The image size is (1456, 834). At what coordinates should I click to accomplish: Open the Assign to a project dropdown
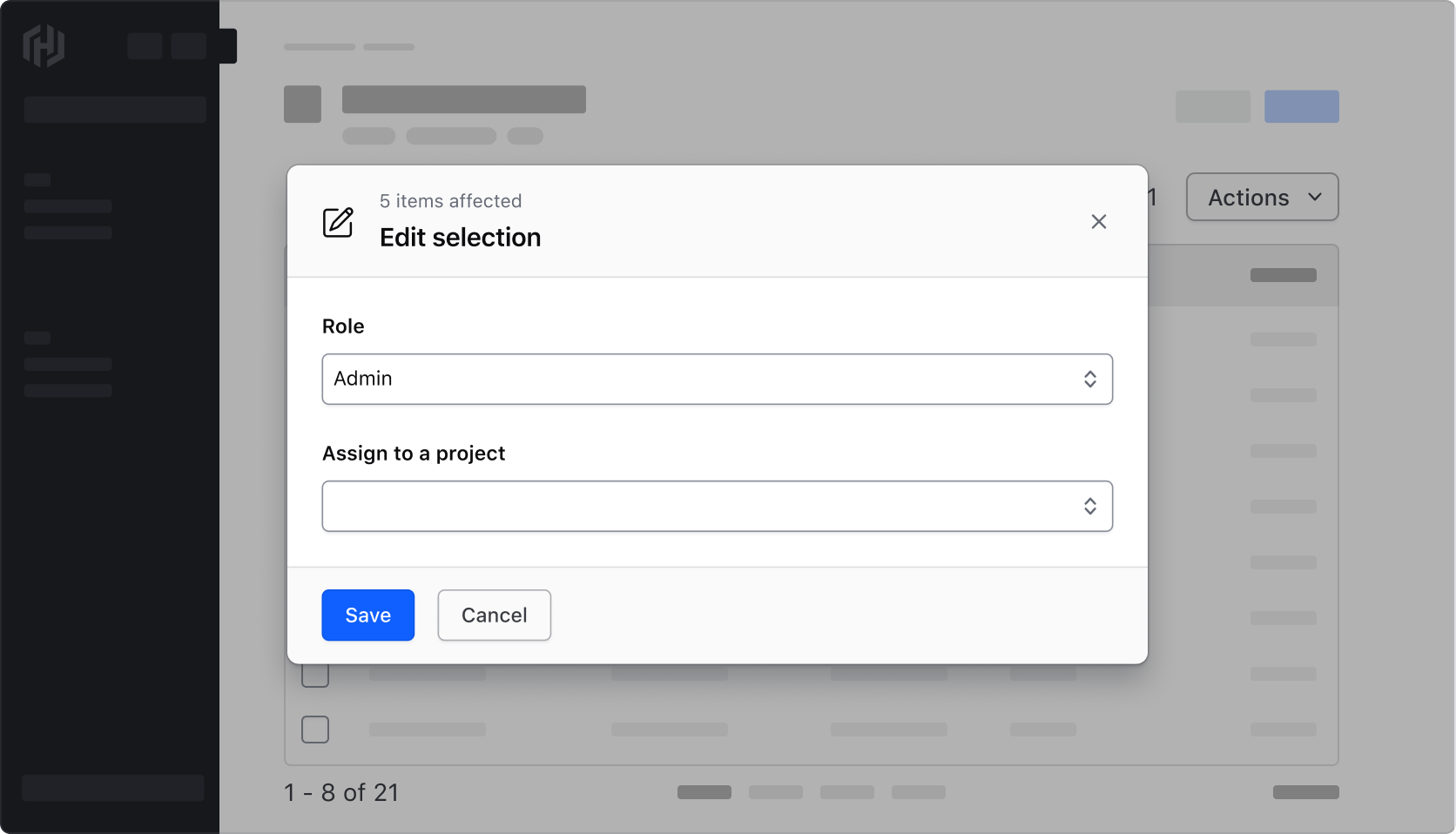717,506
